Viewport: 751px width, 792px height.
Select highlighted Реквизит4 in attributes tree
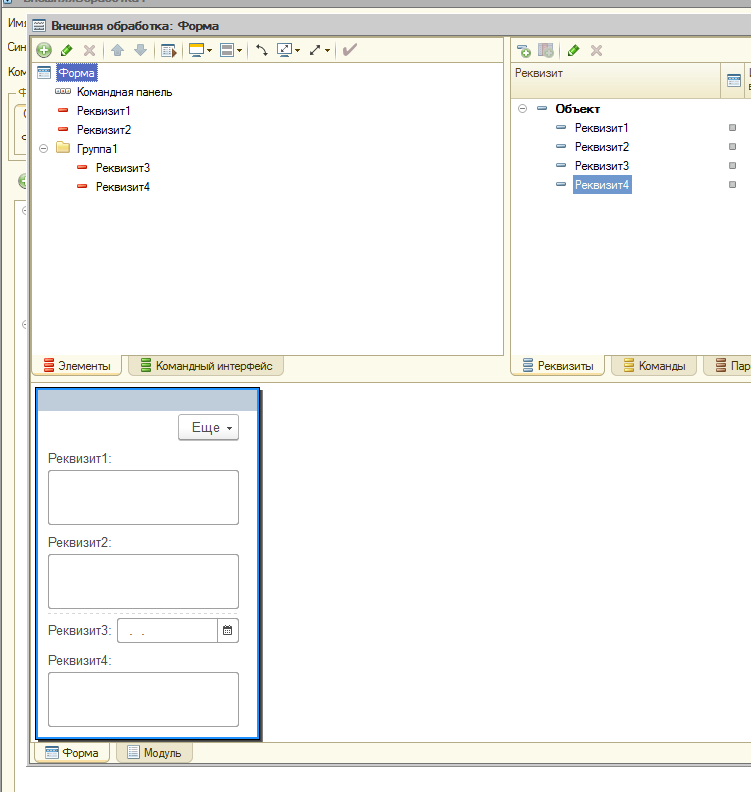(x=602, y=185)
